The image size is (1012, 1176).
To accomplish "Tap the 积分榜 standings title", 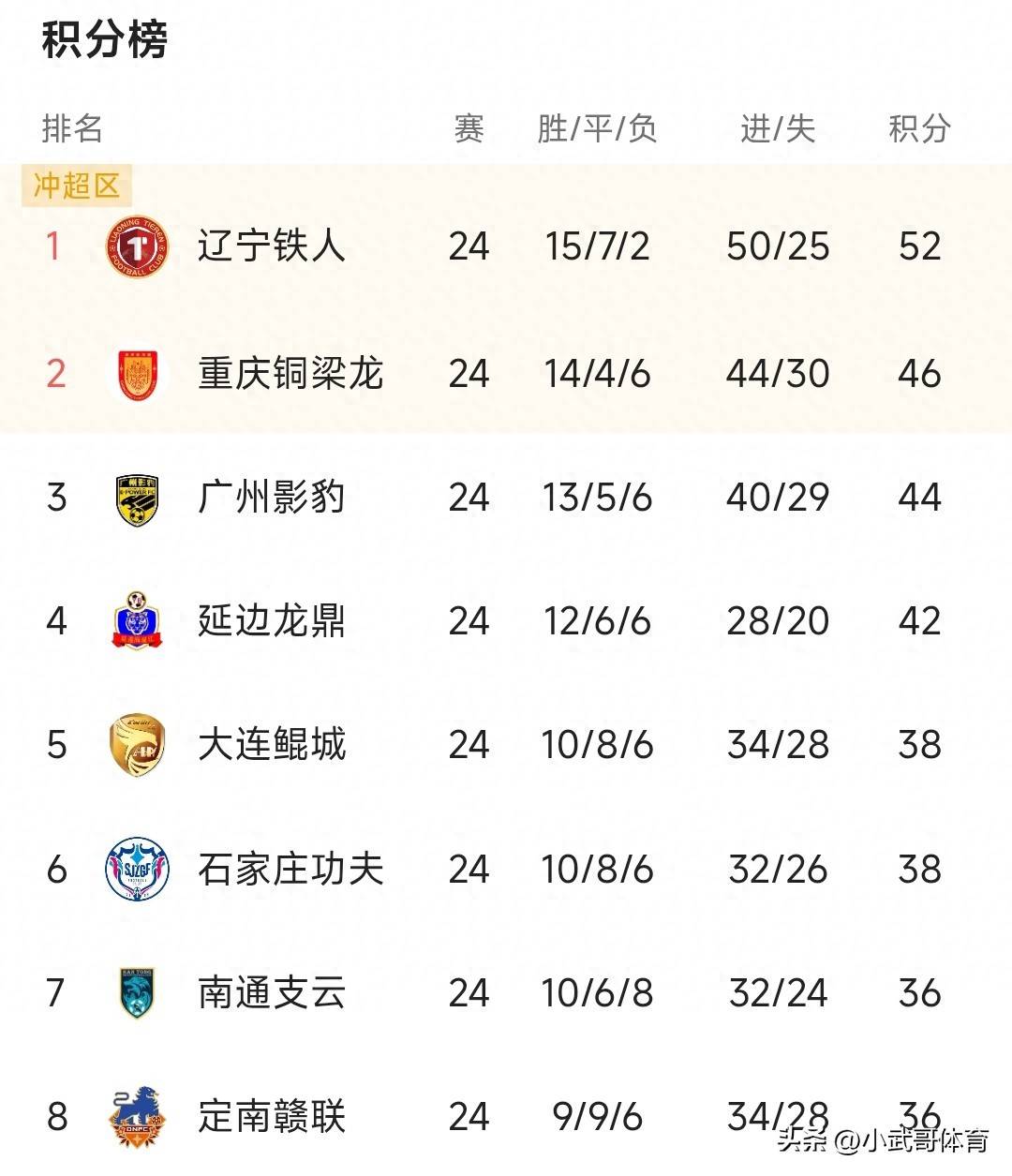I will point(105,41).
